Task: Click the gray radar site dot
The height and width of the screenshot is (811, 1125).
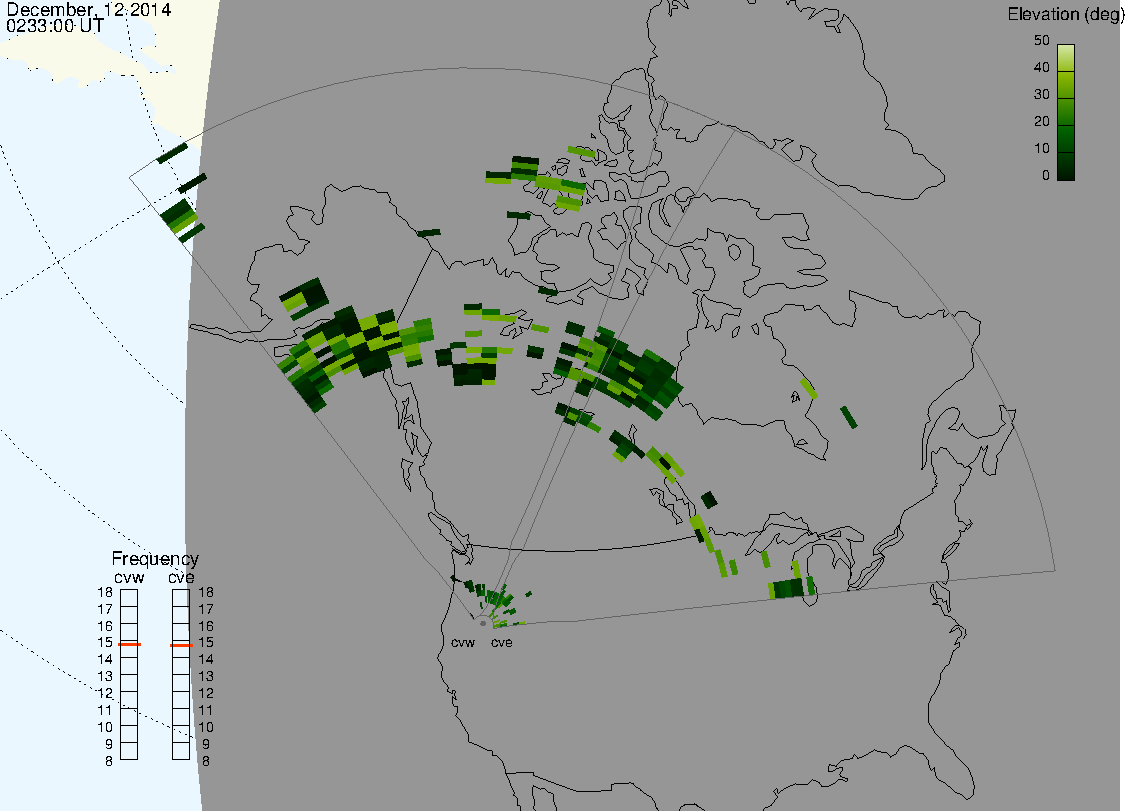Action: pos(483,624)
